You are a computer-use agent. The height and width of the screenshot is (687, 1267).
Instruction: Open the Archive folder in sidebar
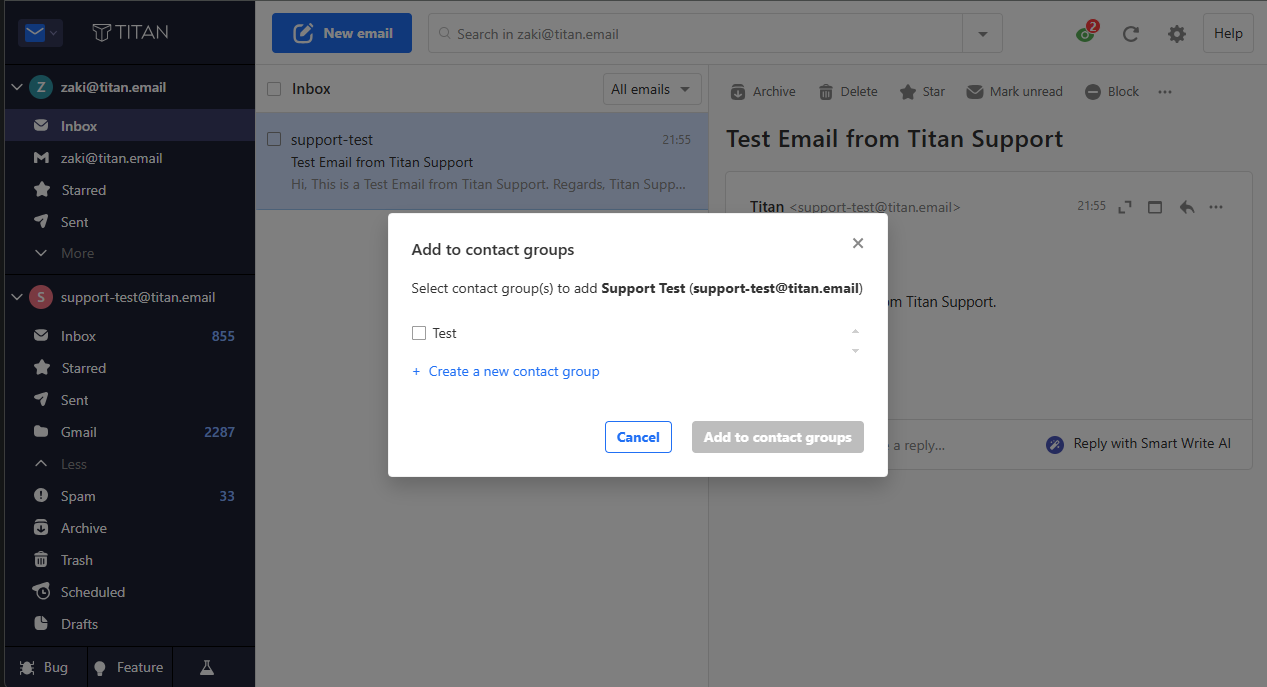tap(130, 528)
